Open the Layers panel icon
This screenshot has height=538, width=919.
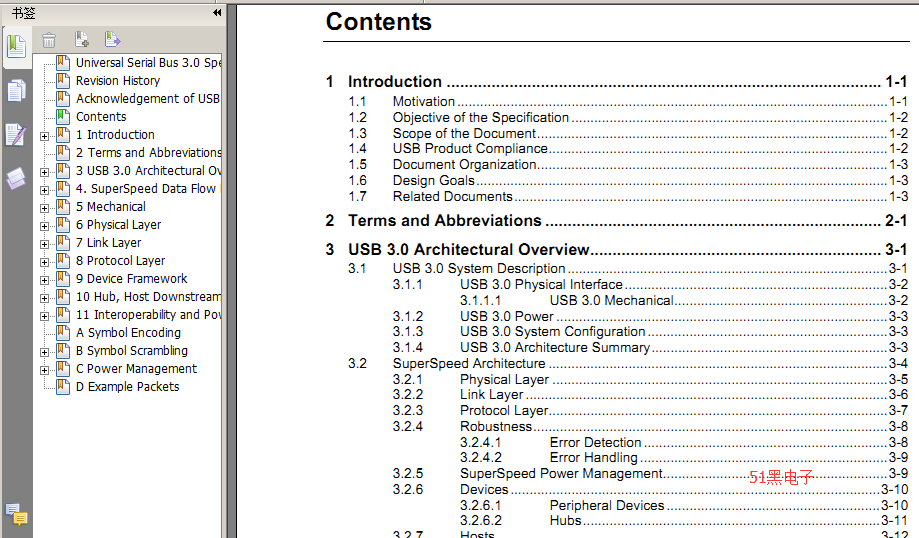click(16, 178)
